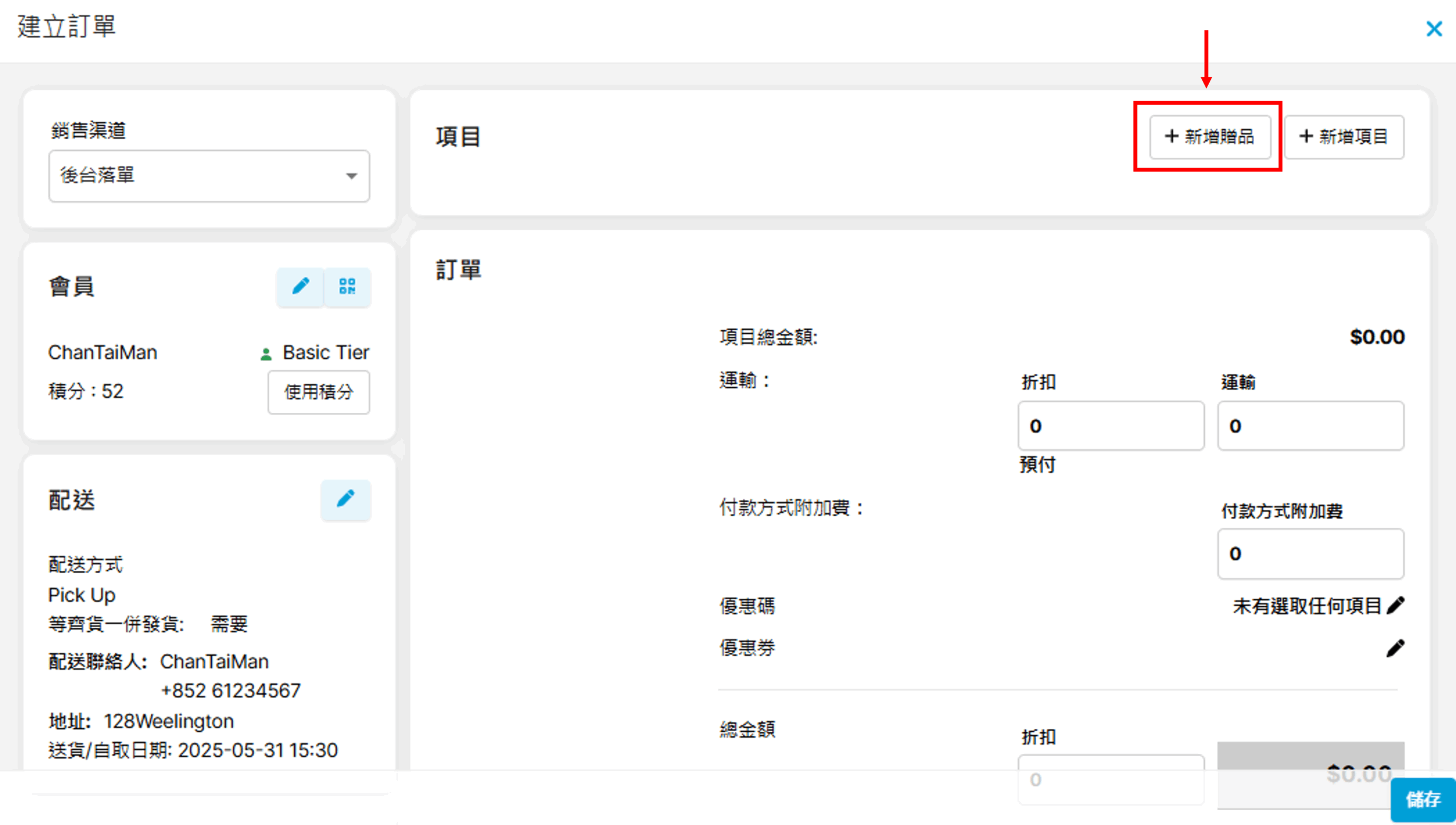This screenshot has height=825, width=1456.
Task: Edit delivery details with pencil icon
Action: click(345, 499)
